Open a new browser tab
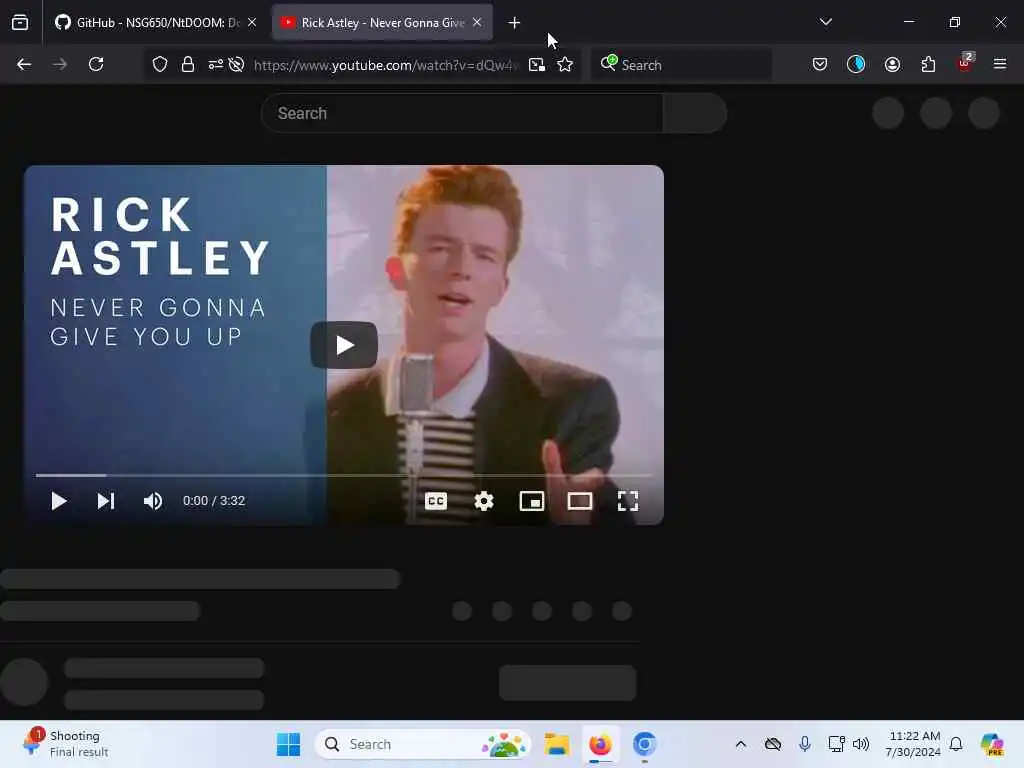1024x768 pixels. pyautogui.click(x=515, y=23)
